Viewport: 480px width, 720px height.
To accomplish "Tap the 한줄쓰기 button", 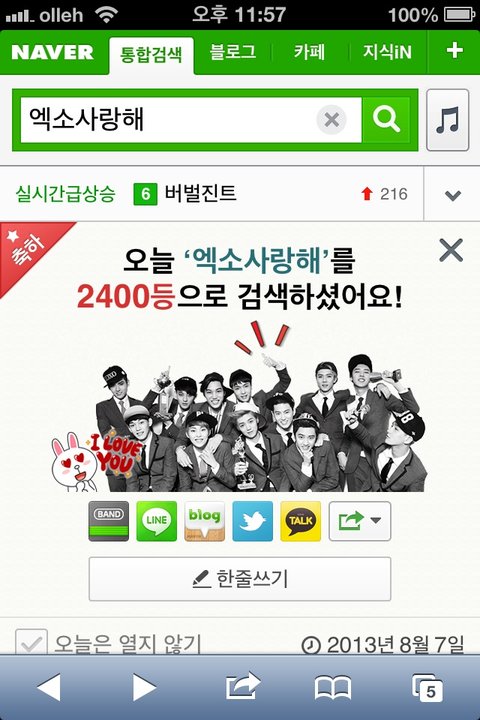I will coord(240,579).
